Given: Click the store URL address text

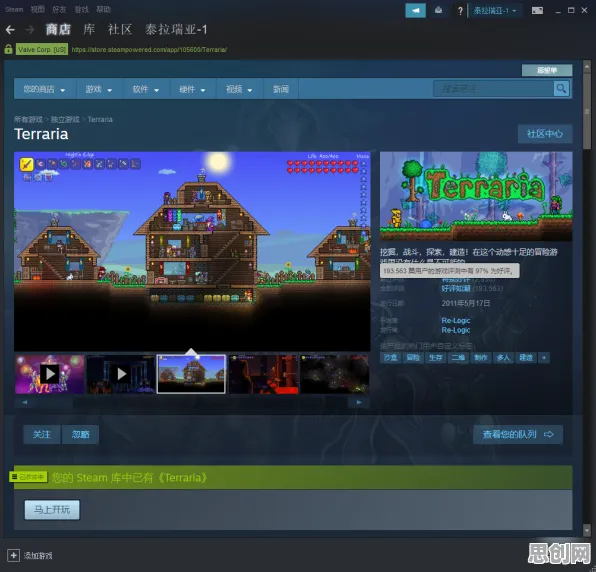Looking at the screenshot, I should (x=149, y=50).
